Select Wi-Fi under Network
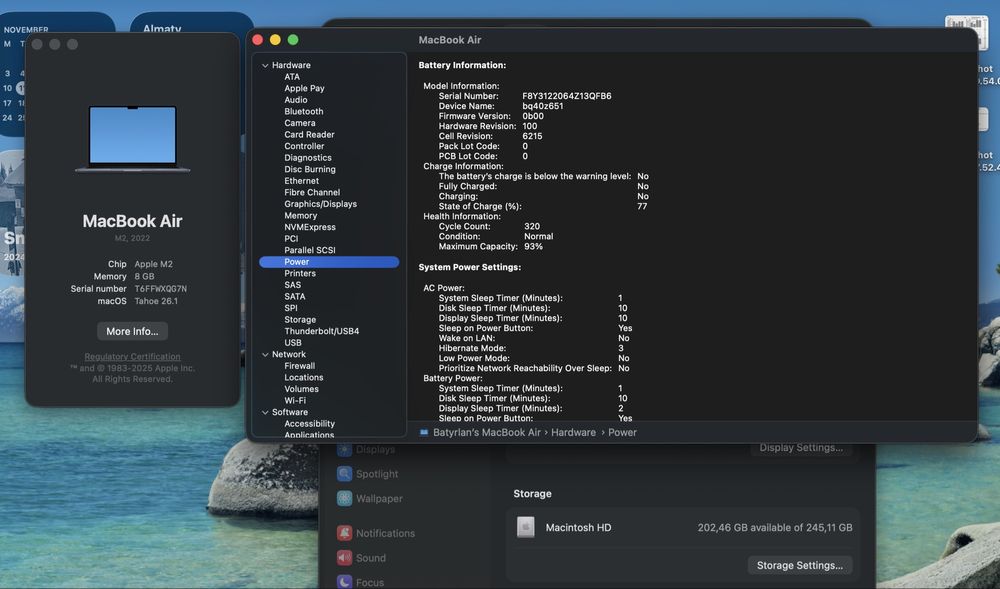The width and height of the screenshot is (1000, 589). pyautogui.click(x=295, y=400)
